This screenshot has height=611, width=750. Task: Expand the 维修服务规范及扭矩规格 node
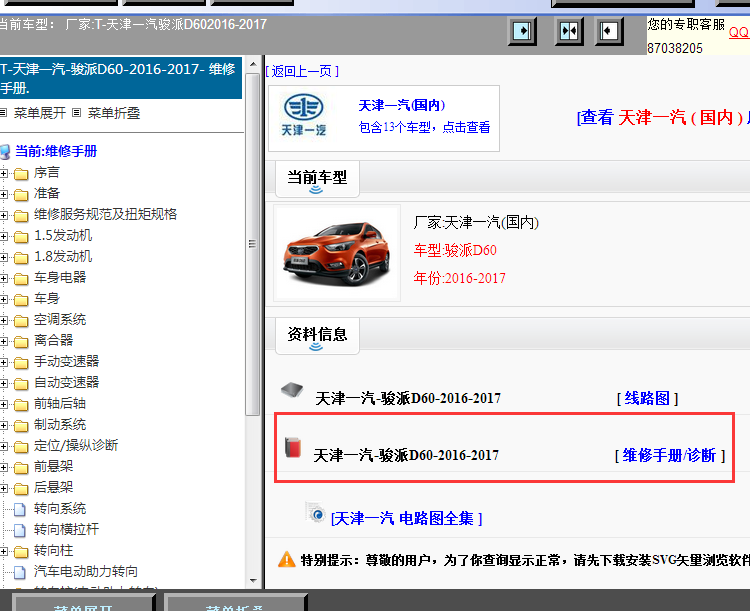click(x=4, y=215)
